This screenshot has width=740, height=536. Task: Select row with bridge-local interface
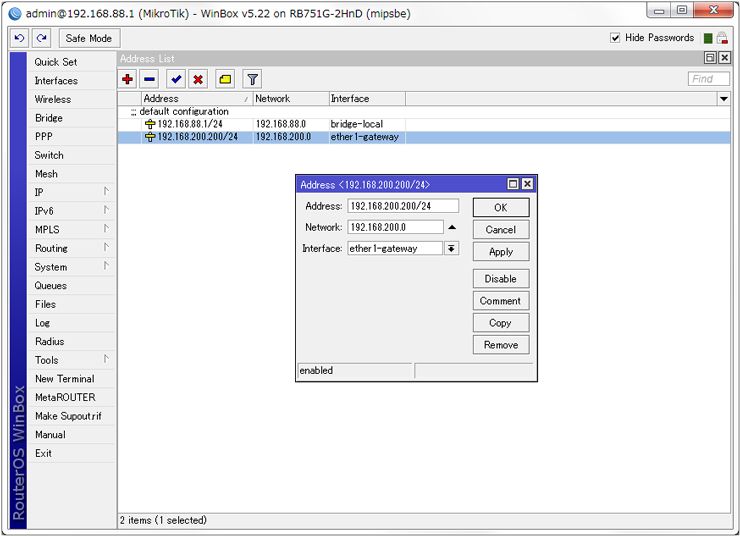tap(424, 124)
